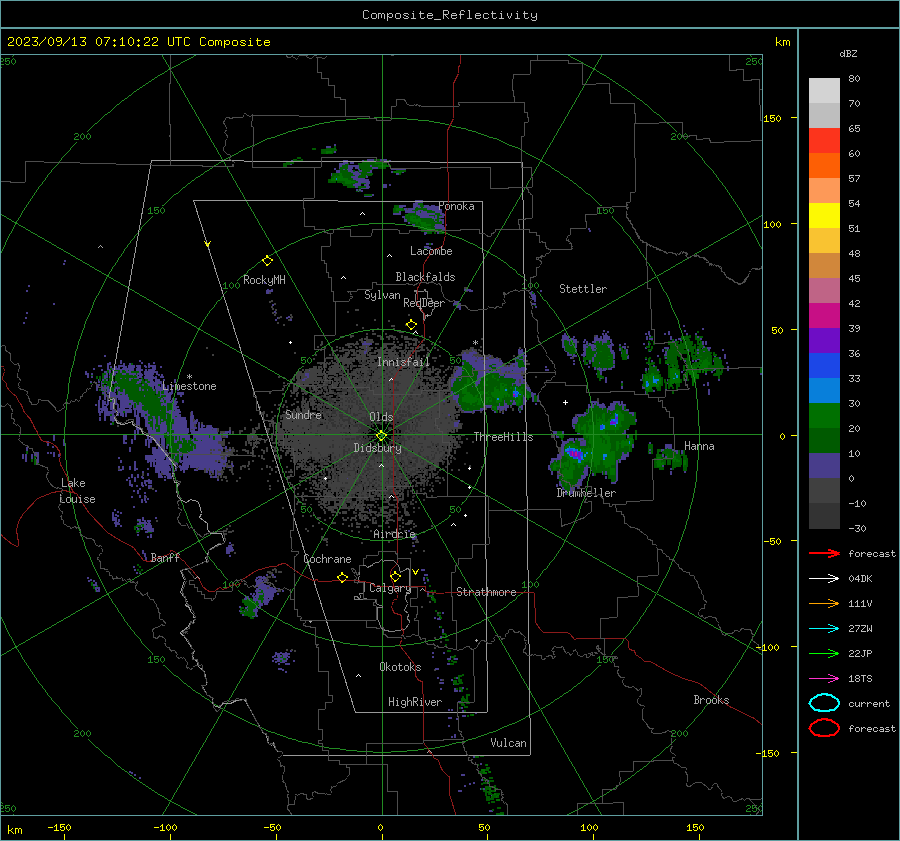The image size is (900, 841).
Task: Click the Drumheller city label
Action: [586, 493]
